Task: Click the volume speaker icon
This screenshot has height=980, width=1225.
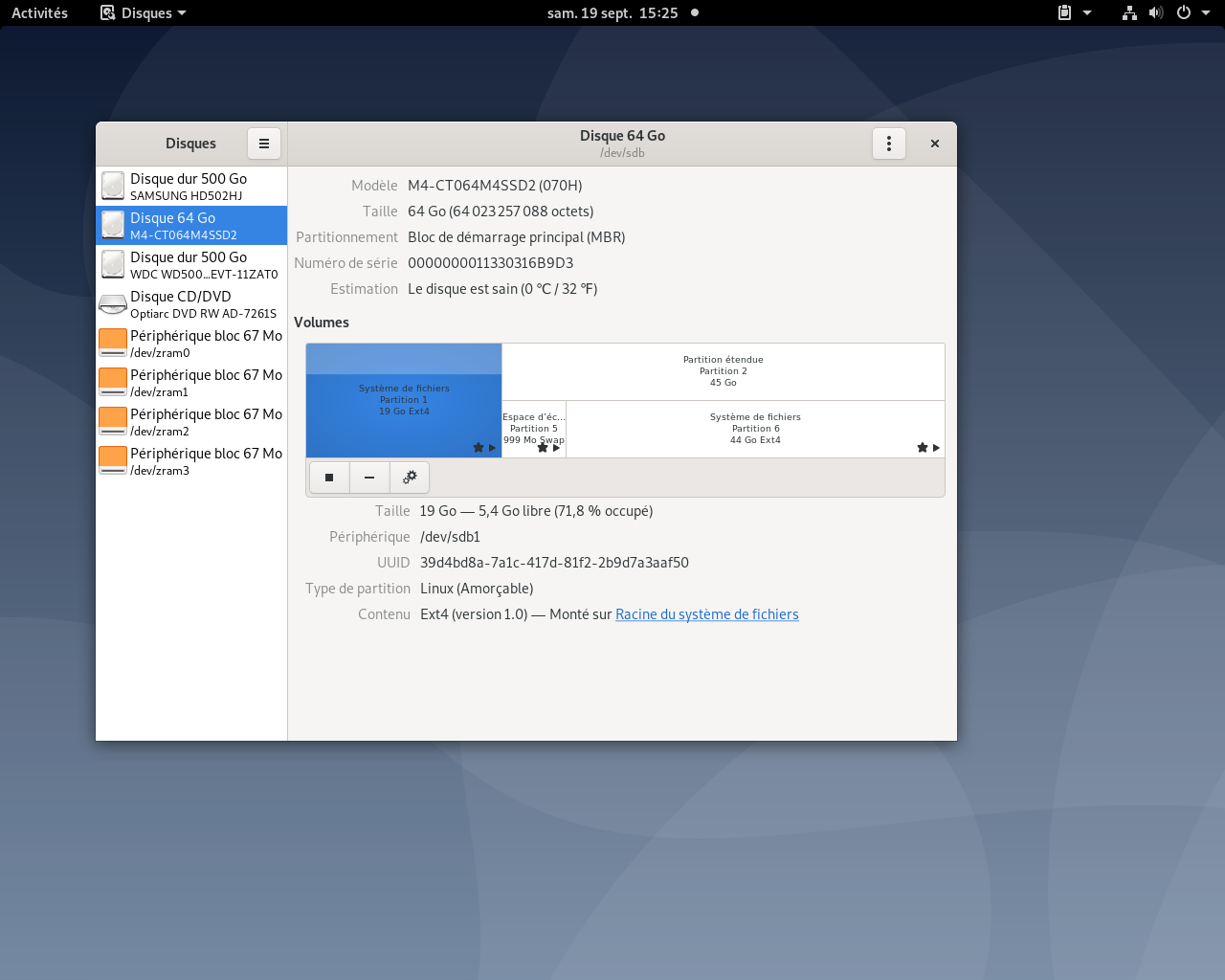Action: click(x=1156, y=12)
